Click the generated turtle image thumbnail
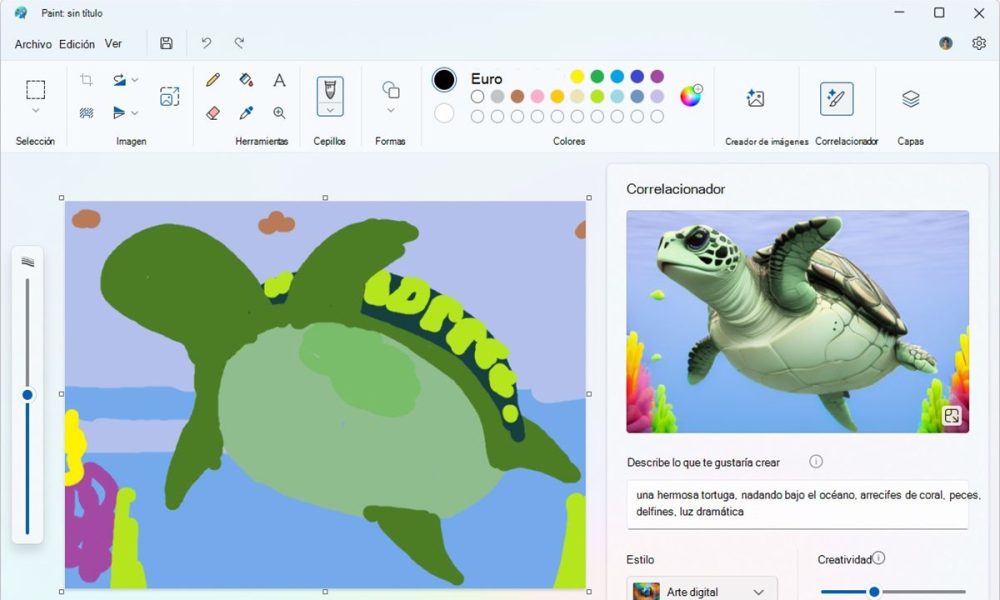This screenshot has height=600, width=1000. click(797, 320)
